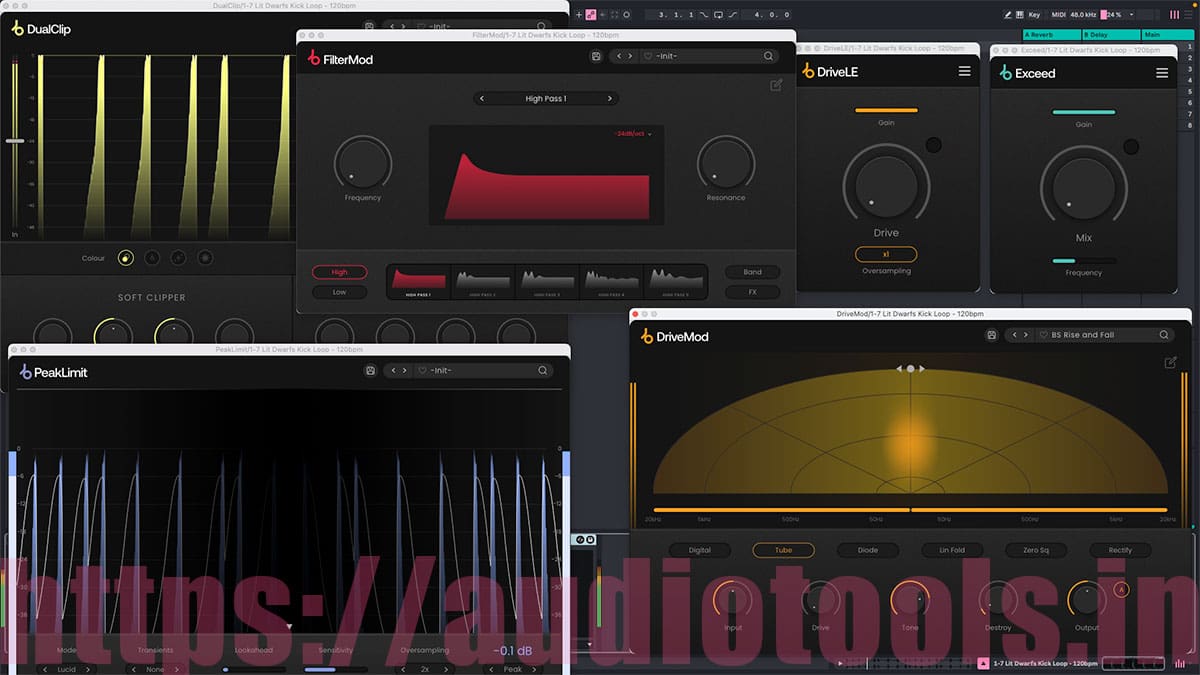Favorite the PeakLimit -Init- preset heart
Screen dimensions: 1200x675
click(422, 370)
